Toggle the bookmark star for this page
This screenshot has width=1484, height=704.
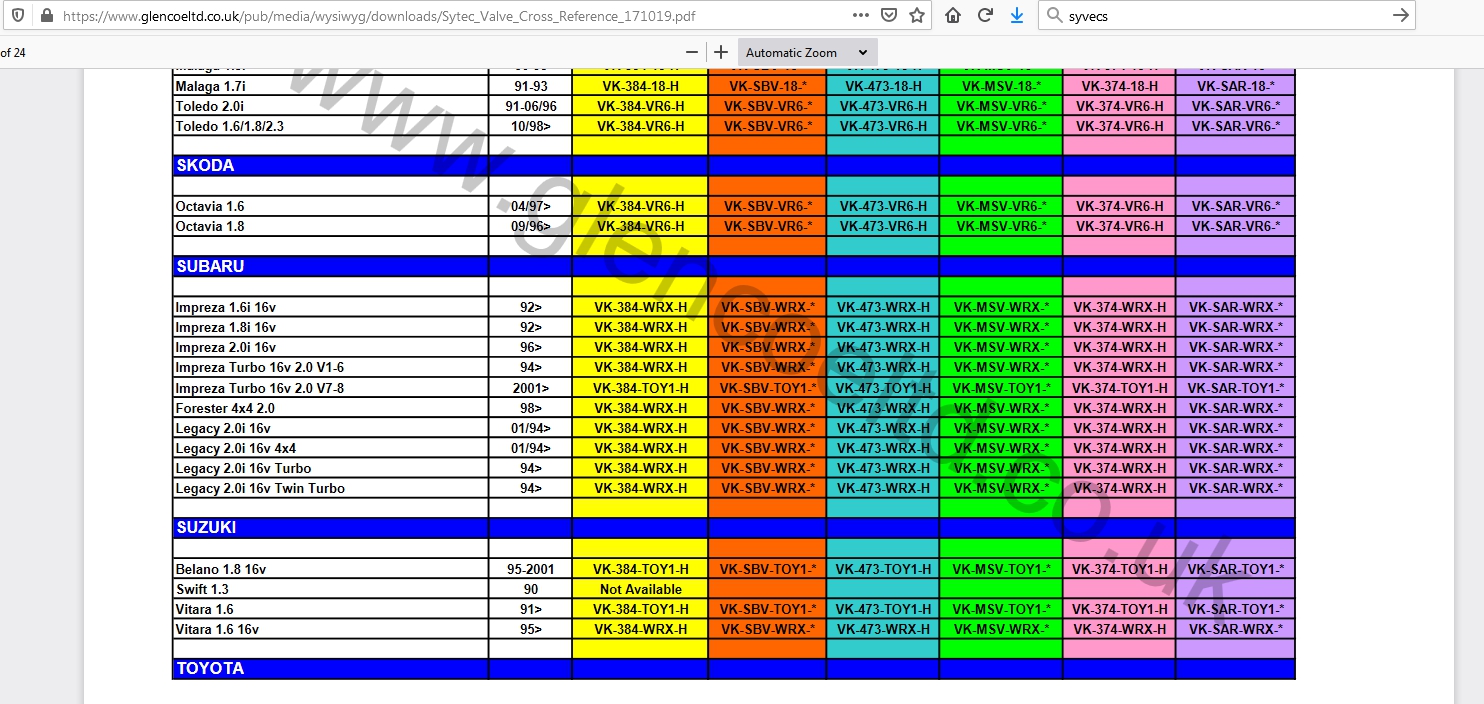click(916, 15)
